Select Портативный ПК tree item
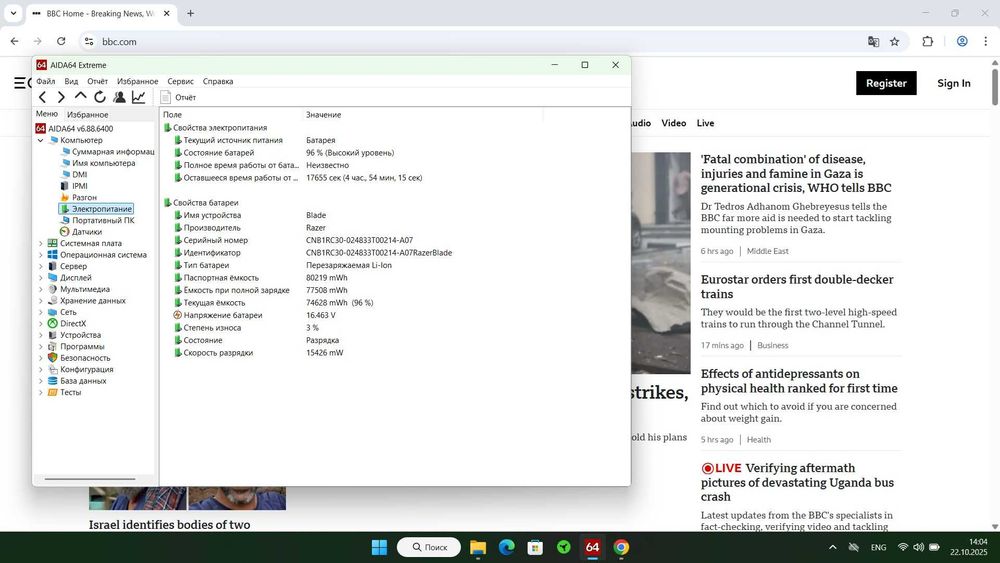 97,221
